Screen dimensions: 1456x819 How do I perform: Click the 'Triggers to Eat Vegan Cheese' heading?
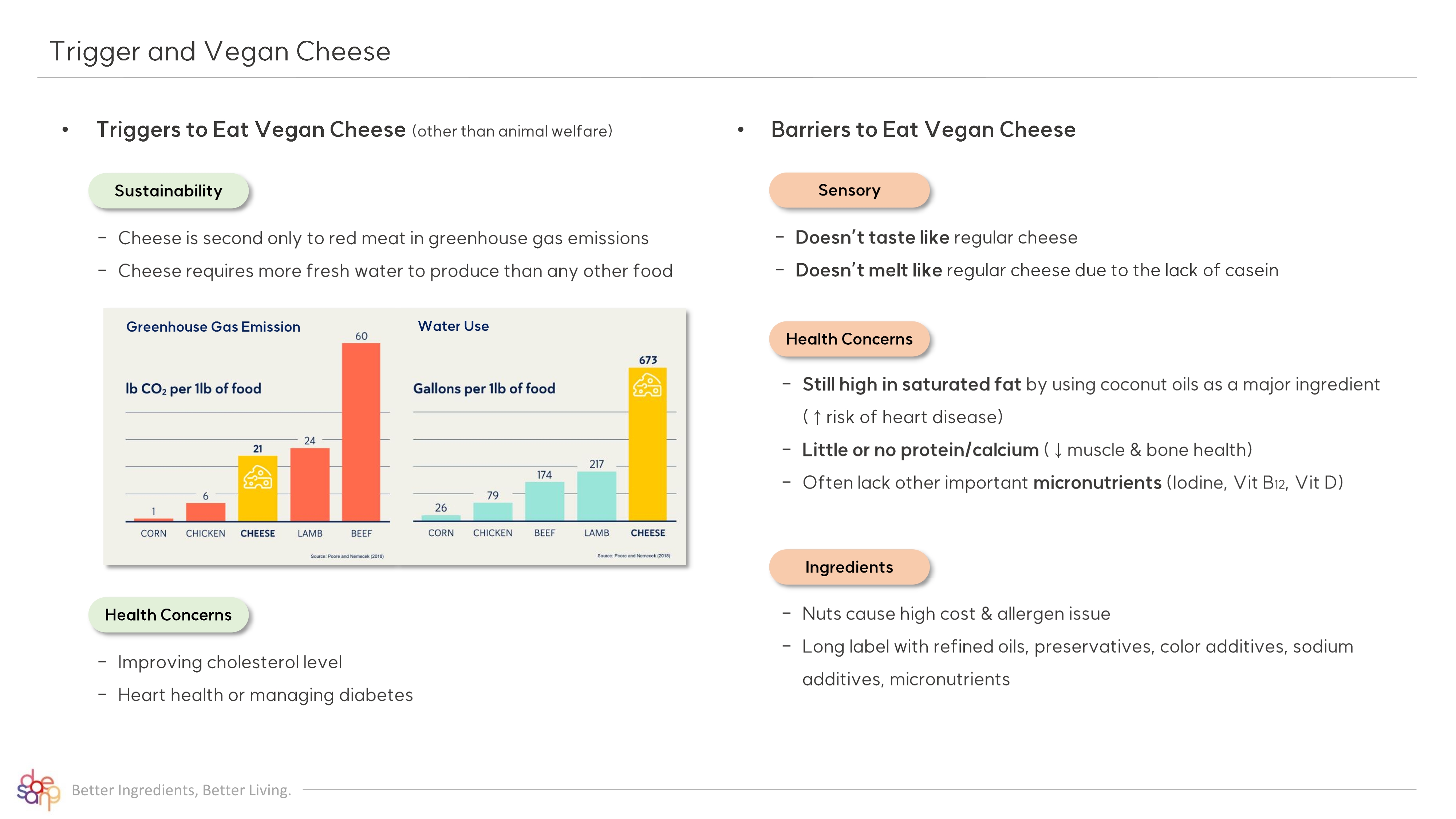point(251,130)
